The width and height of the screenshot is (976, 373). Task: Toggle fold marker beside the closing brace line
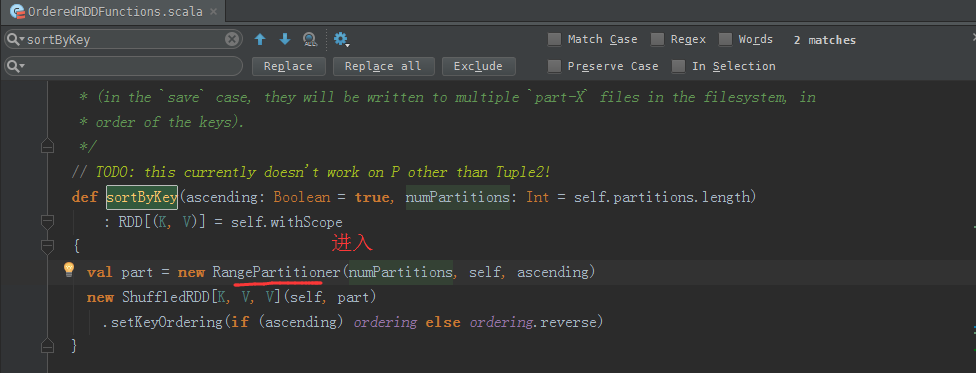[x=47, y=346]
